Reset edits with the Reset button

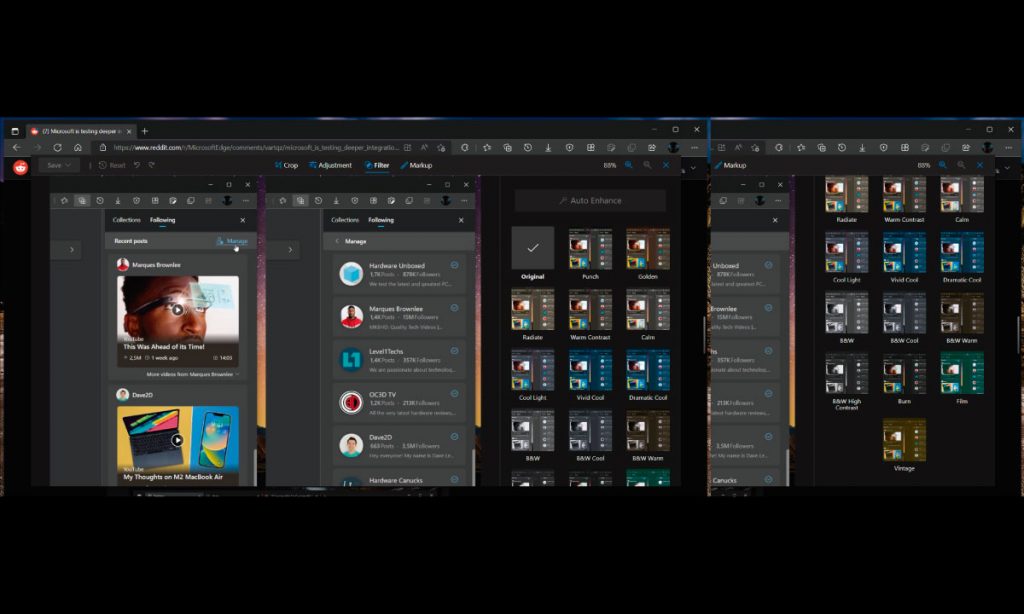112,165
